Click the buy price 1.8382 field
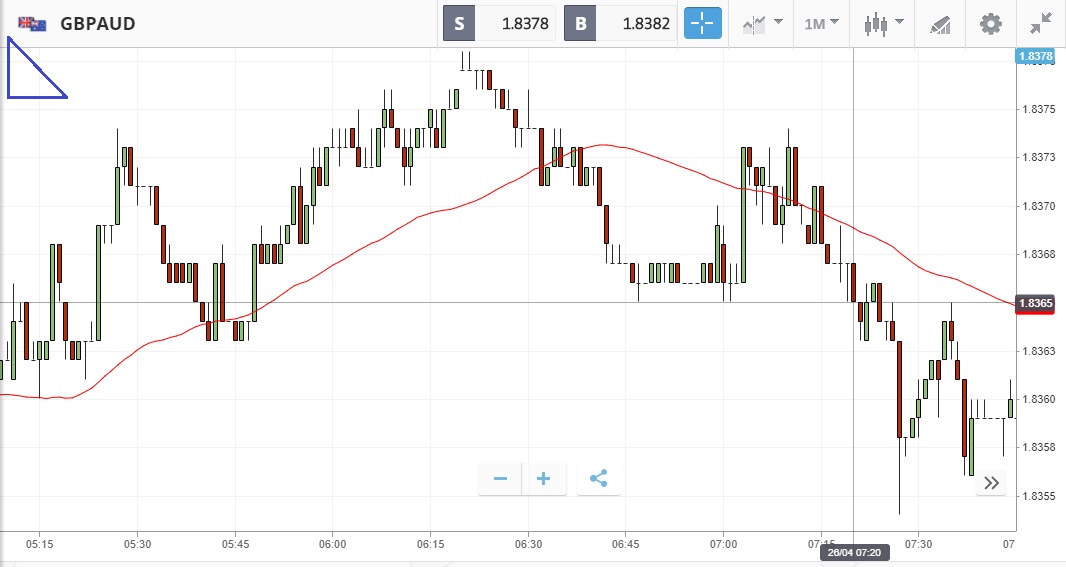 coord(637,24)
